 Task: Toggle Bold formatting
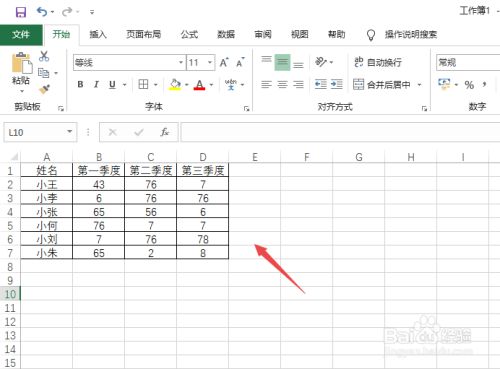80,85
